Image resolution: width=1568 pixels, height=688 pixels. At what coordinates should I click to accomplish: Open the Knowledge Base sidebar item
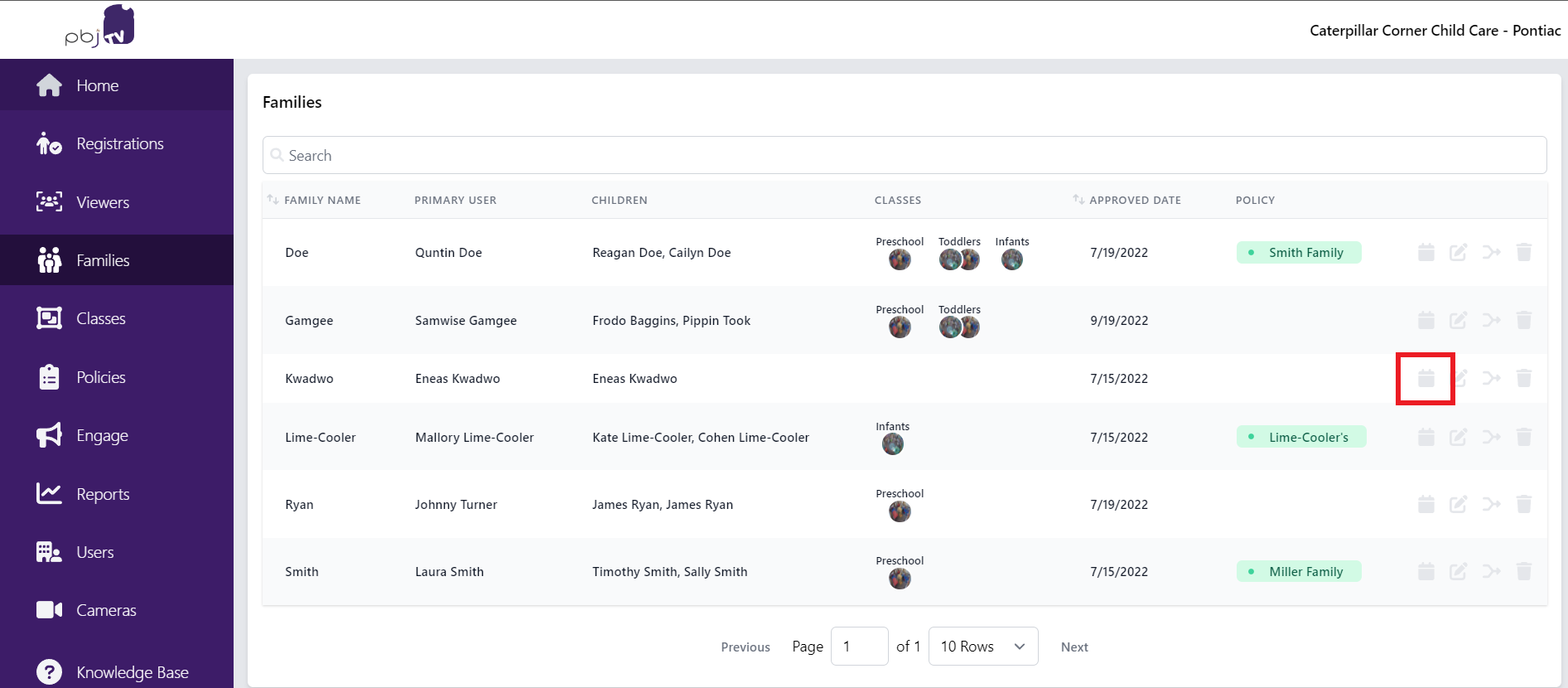coord(132,672)
